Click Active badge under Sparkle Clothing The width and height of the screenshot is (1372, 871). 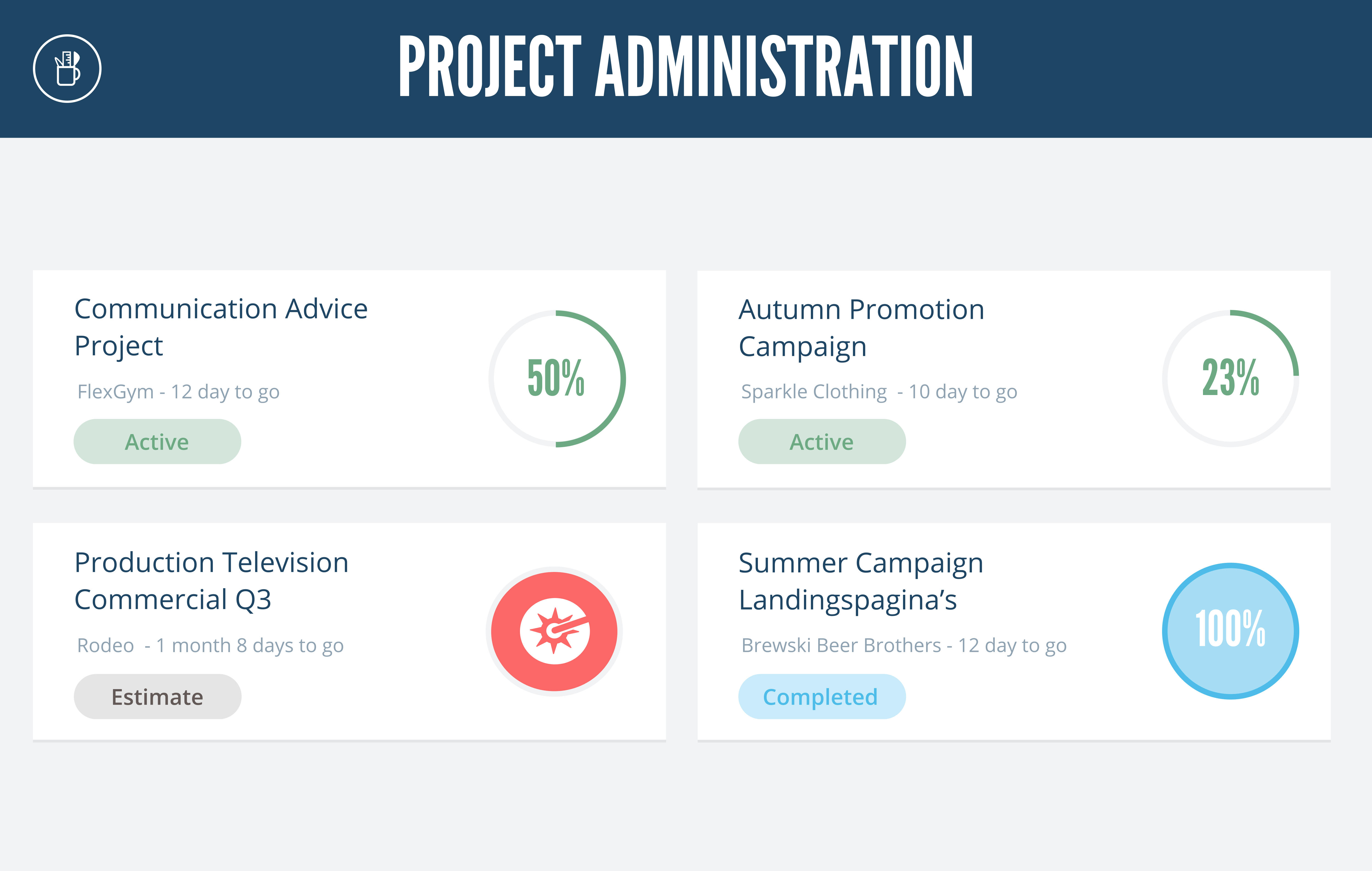[x=822, y=441]
